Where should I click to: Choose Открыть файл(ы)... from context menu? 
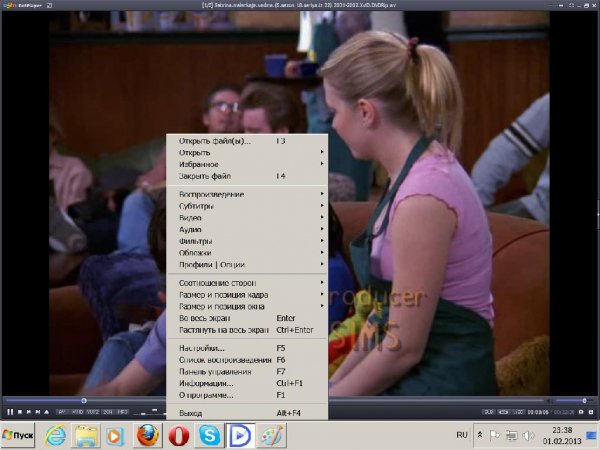click(x=247, y=141)
